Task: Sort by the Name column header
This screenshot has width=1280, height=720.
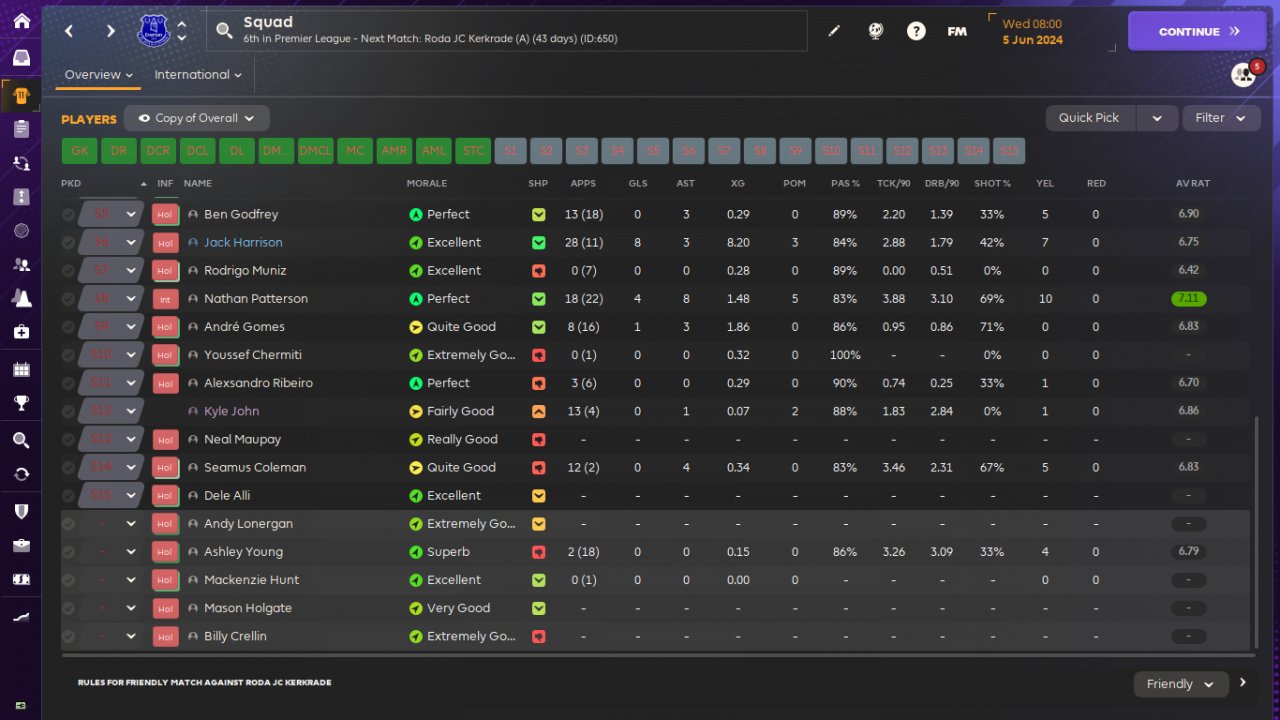Action: [x=198, y=184]
